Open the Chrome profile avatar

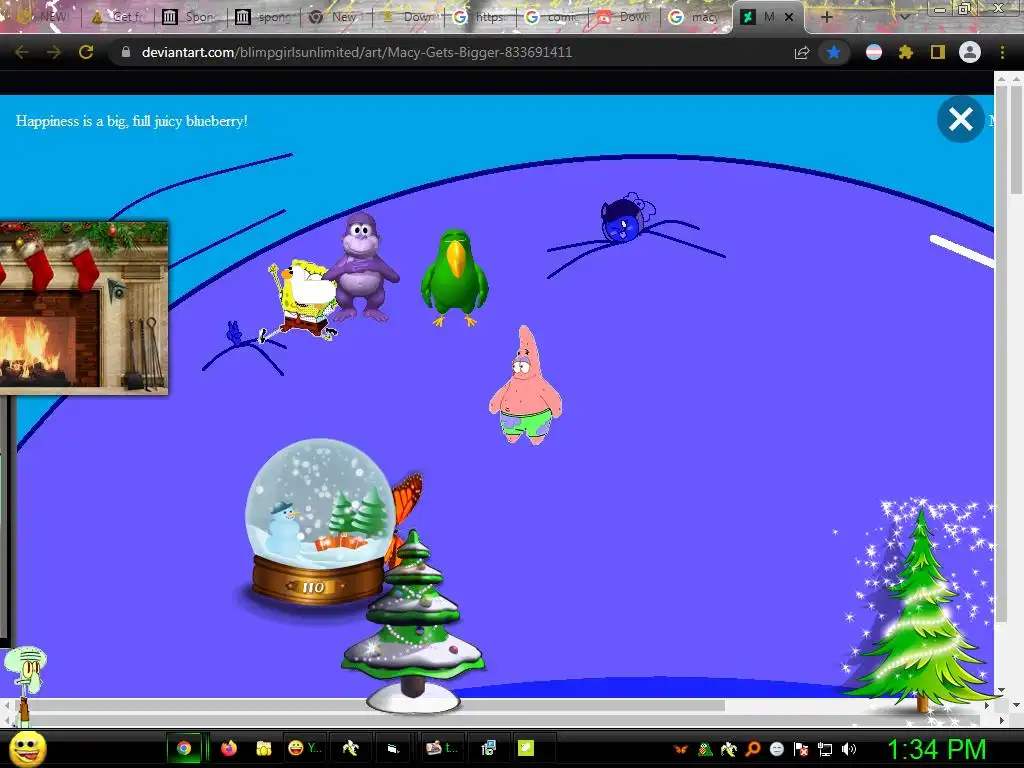970,52
